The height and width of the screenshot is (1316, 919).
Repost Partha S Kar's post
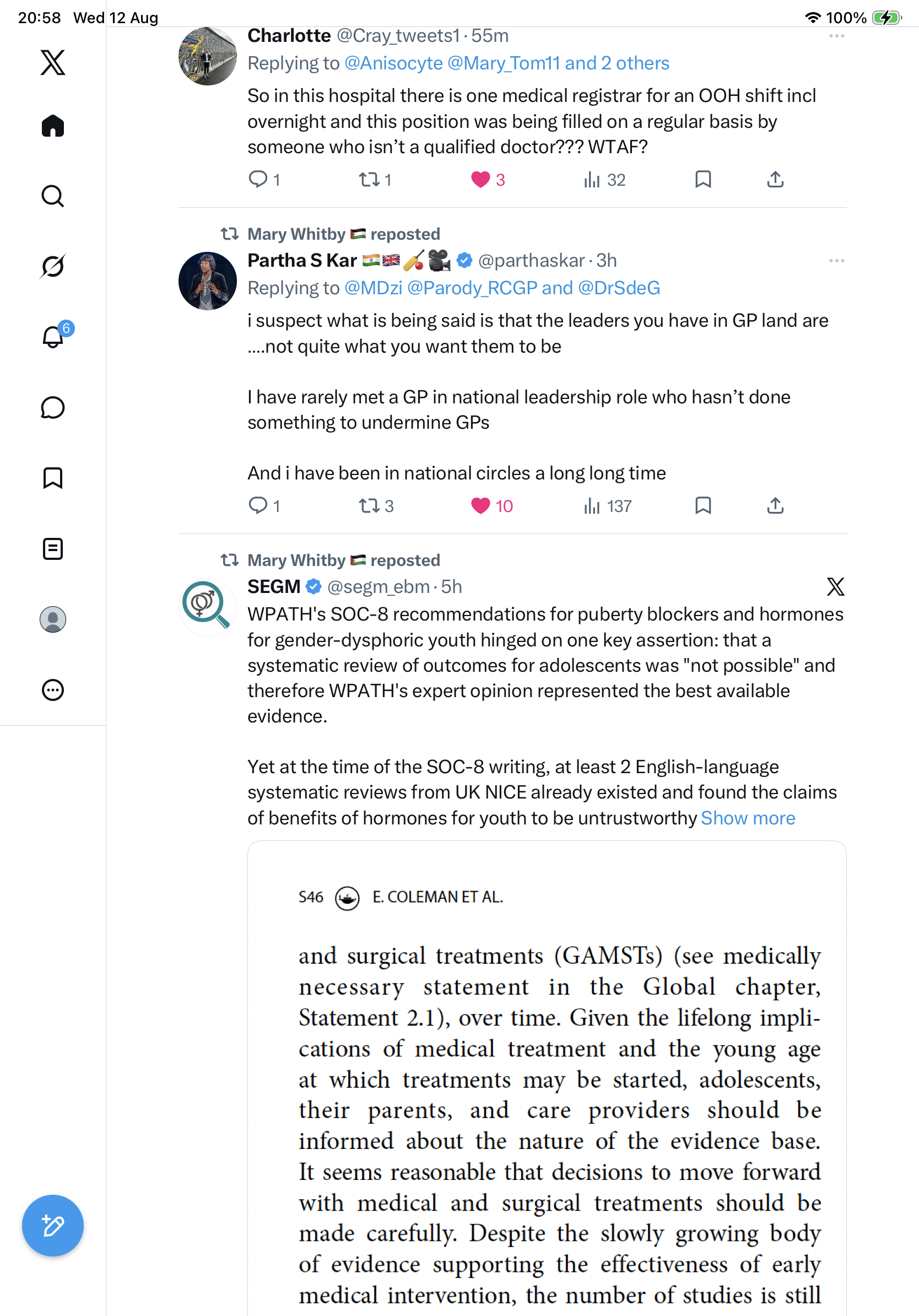pos(376,506)
